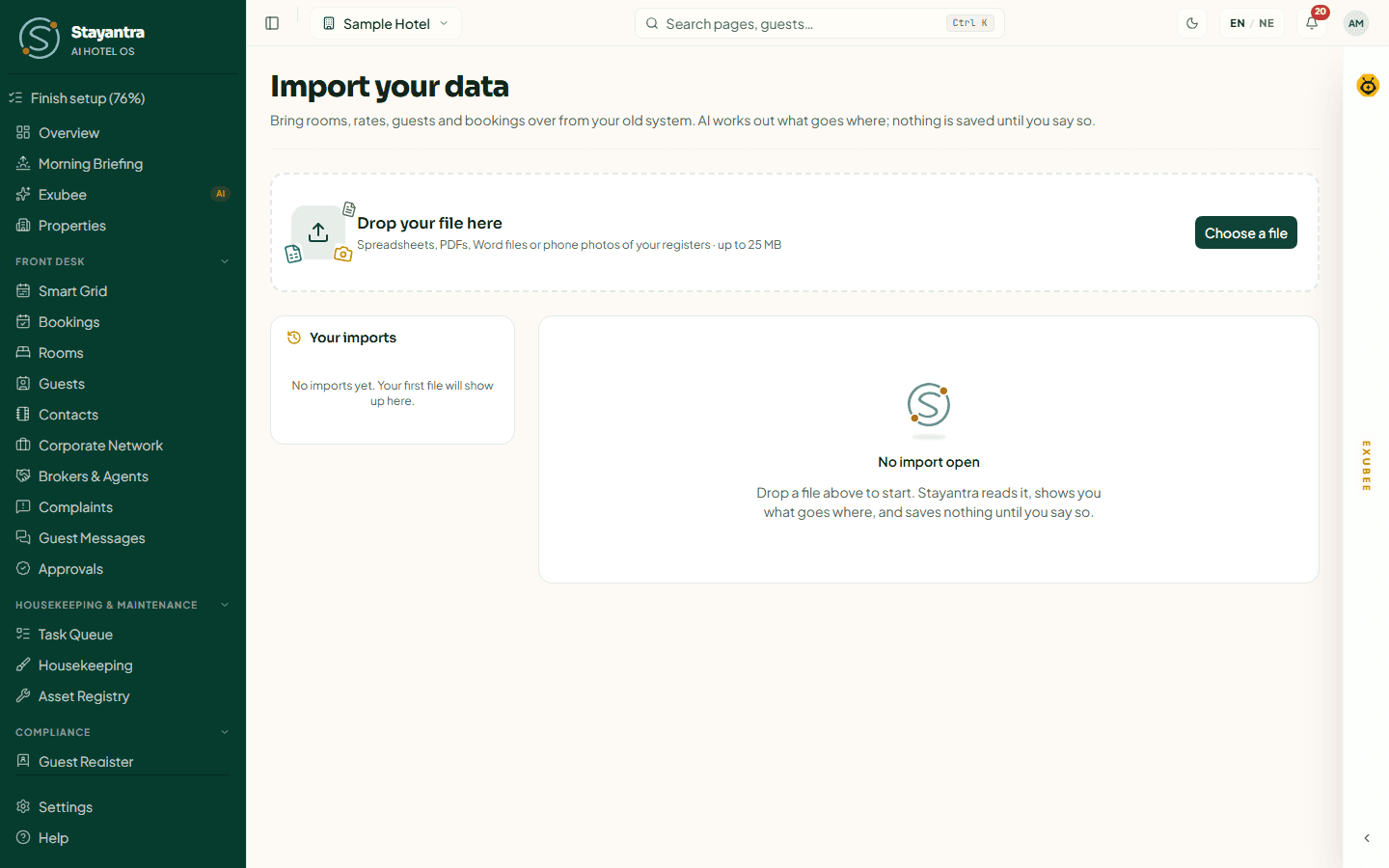This screenshot has height=868, width=1389.
Task: Open Task Queue
Action: [123, 635]
